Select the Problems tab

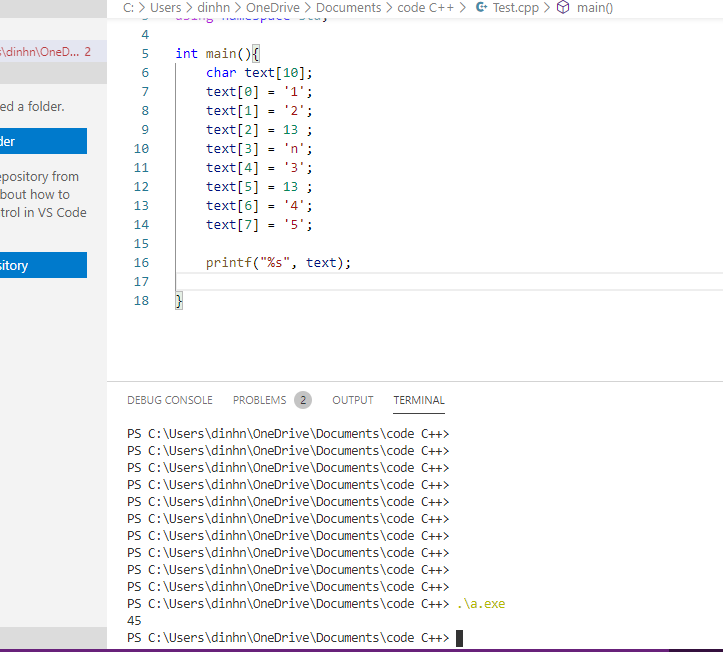(x=259, y=400)
